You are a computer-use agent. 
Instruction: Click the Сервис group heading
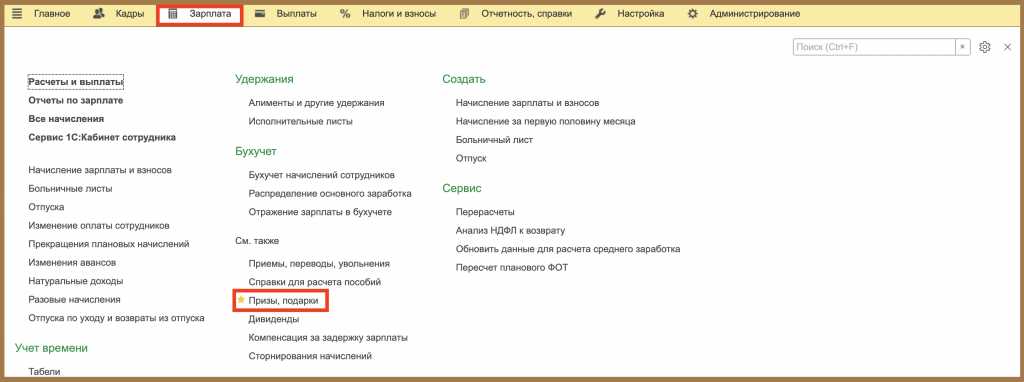(x=462, y=188)
